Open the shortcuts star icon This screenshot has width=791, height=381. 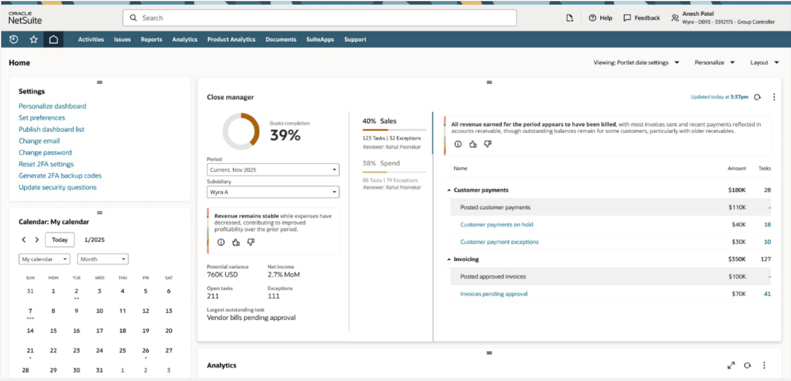click(x=33, y=39)
